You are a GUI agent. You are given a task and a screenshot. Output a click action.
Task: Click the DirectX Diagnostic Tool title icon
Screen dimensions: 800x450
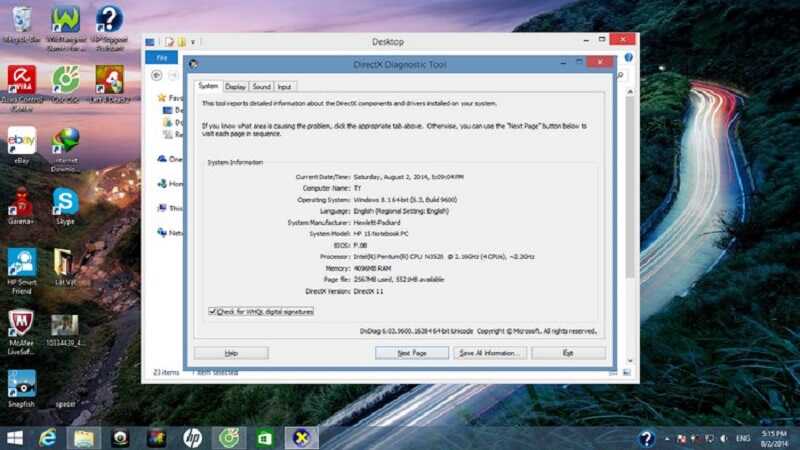tap(193, 64)
